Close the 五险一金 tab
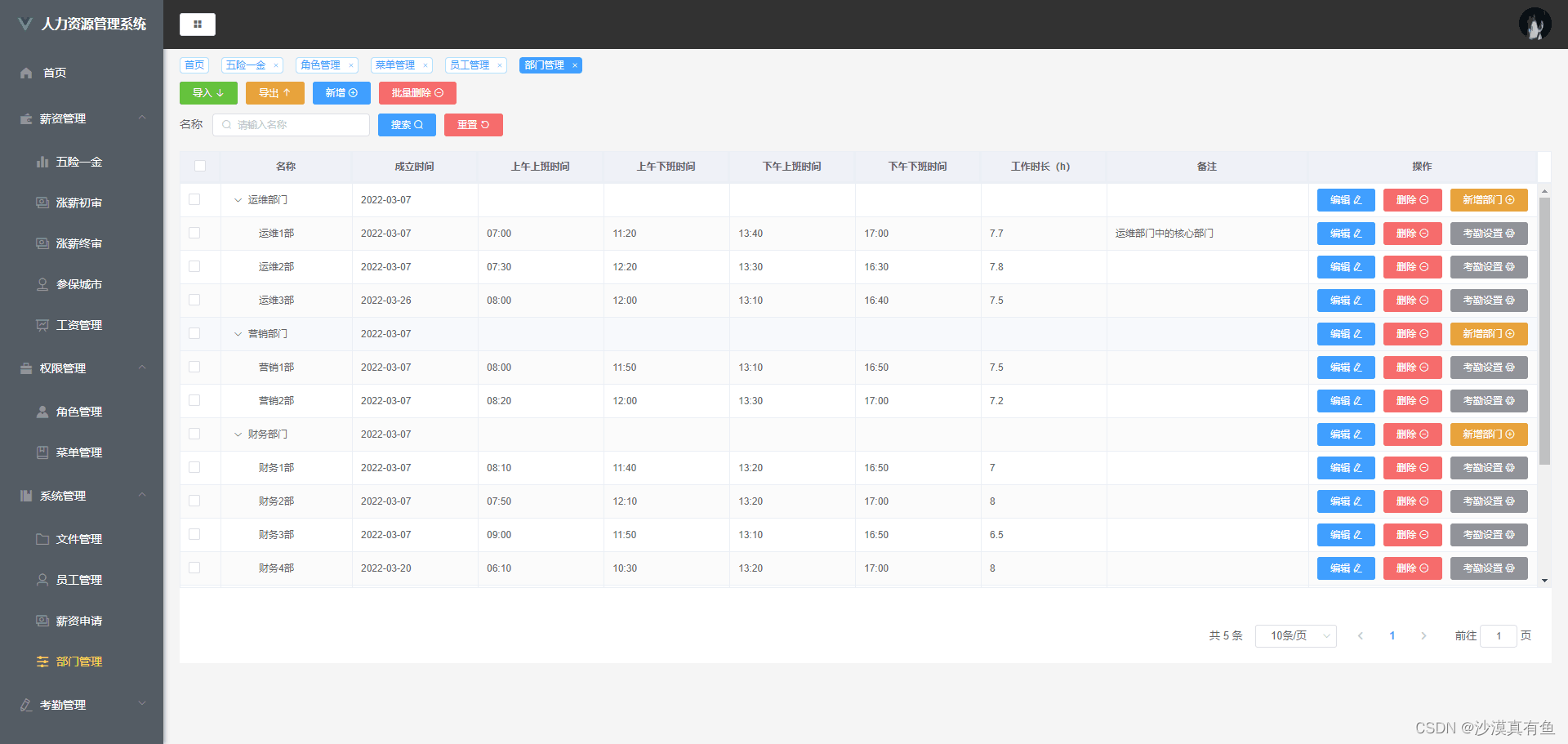The image size is (1568, 744). [x=276, y=65]
